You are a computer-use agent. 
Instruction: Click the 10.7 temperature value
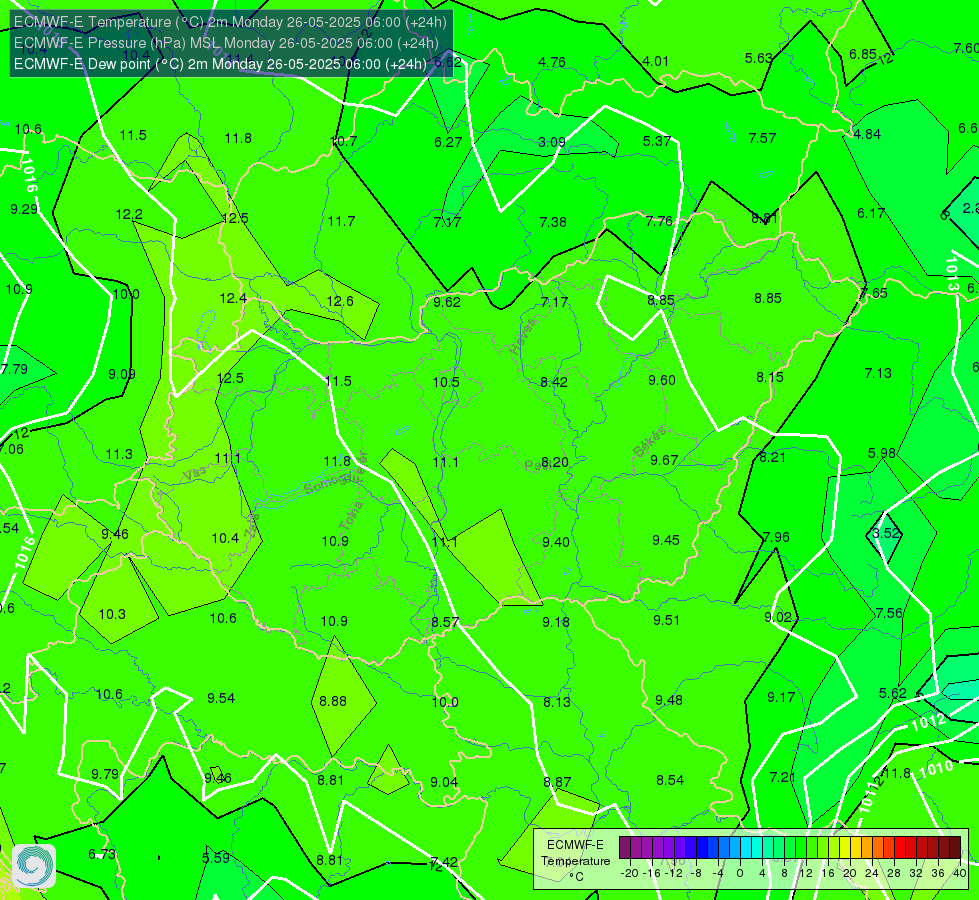click(x=344, y=141)
